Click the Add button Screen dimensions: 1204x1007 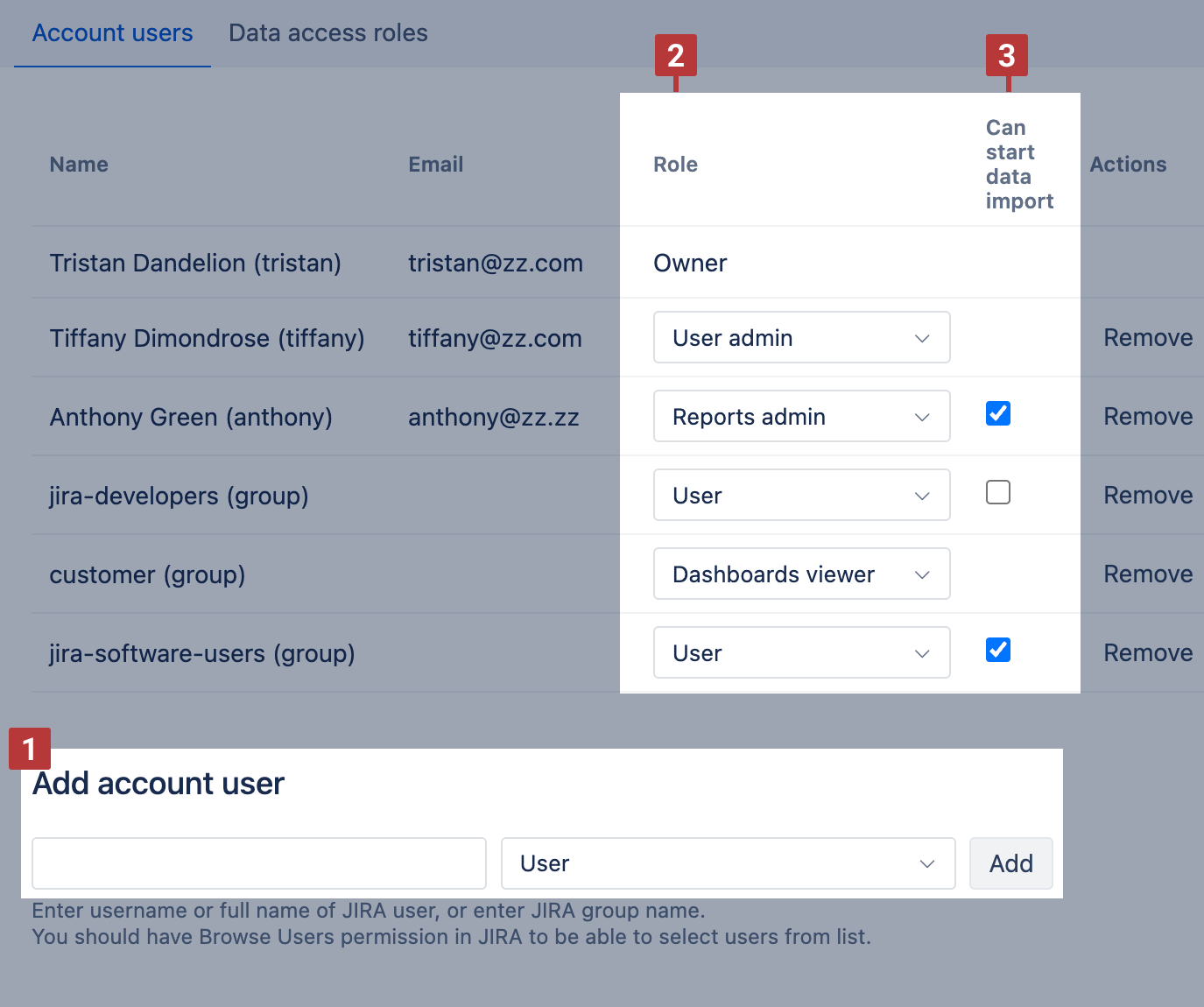click(1010, 863)
